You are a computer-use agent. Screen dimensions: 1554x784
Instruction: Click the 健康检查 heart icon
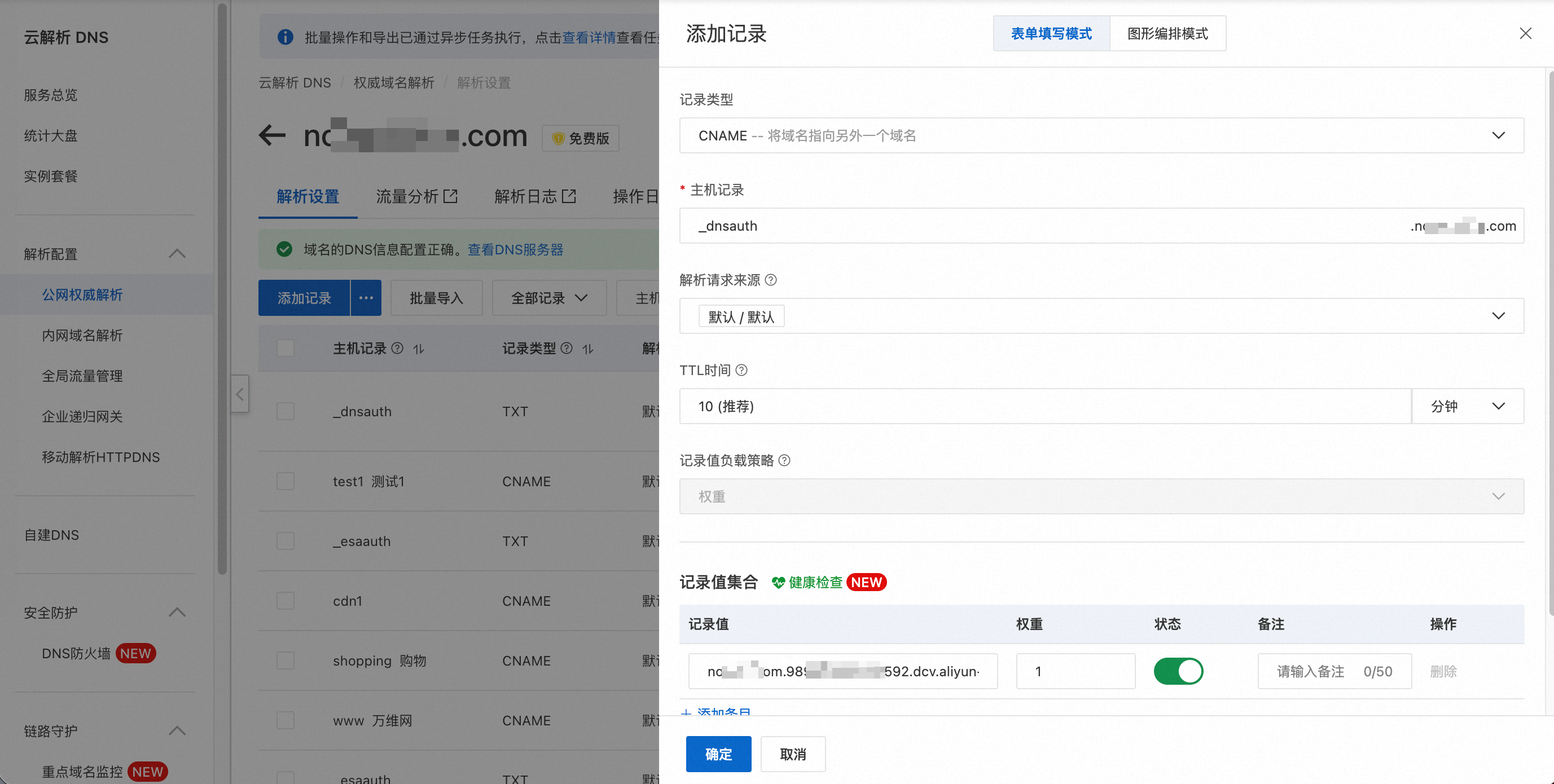778,583
